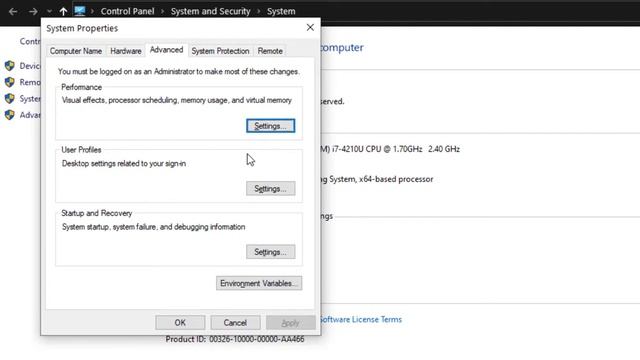The image size is (640, 360).
Task: Open Control Panel Home sidebar link
Action: point(30,41)
